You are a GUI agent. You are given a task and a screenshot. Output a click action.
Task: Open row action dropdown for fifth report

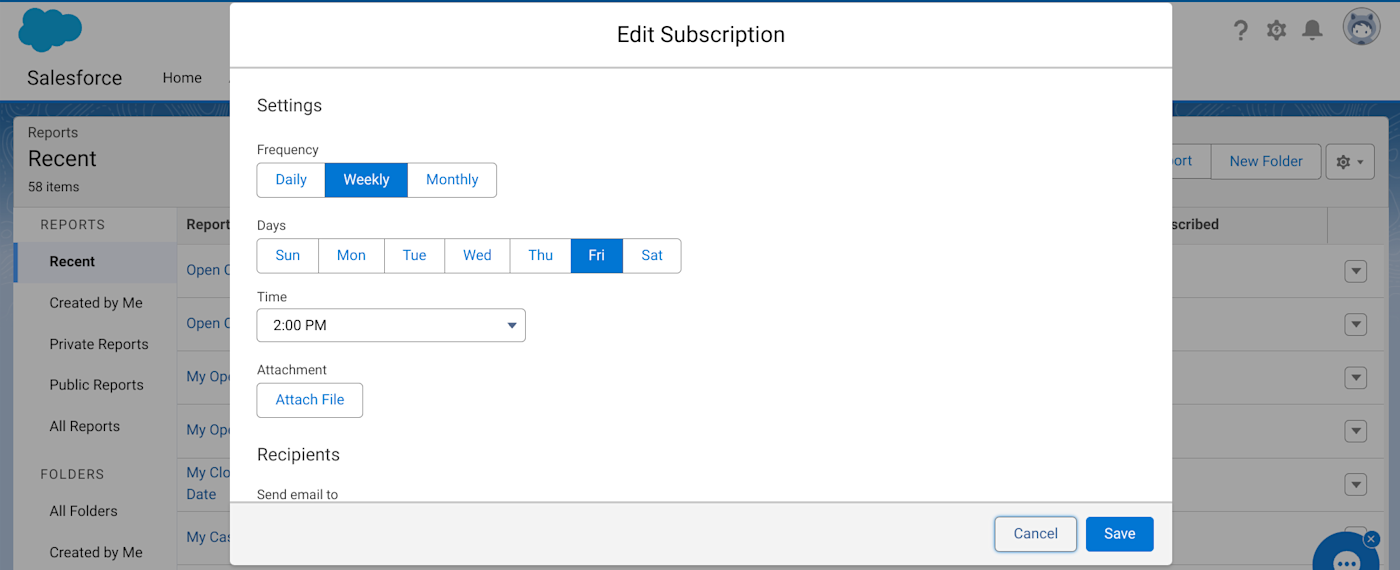1355,485
